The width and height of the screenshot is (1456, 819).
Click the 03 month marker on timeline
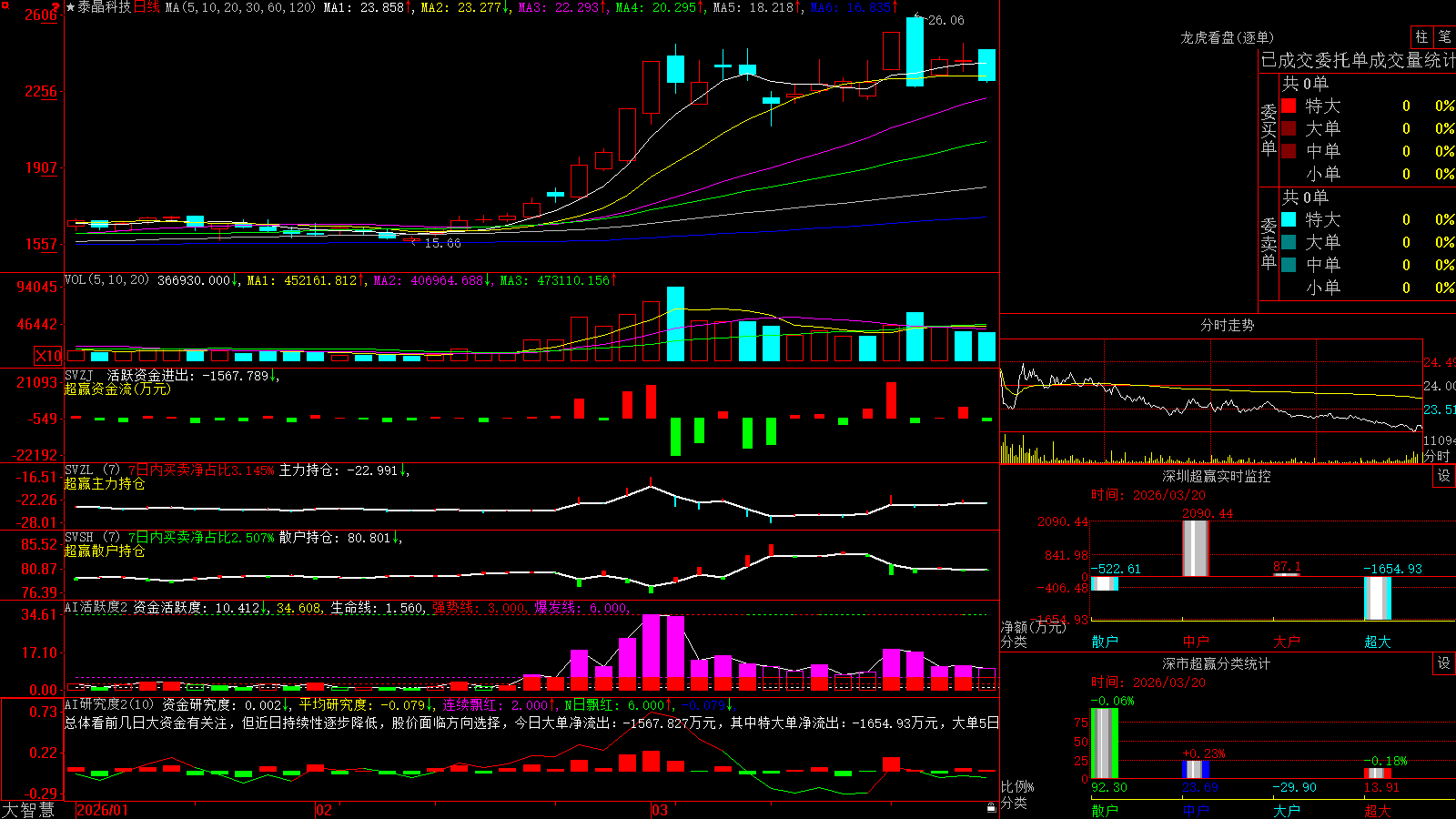(660, 810)
